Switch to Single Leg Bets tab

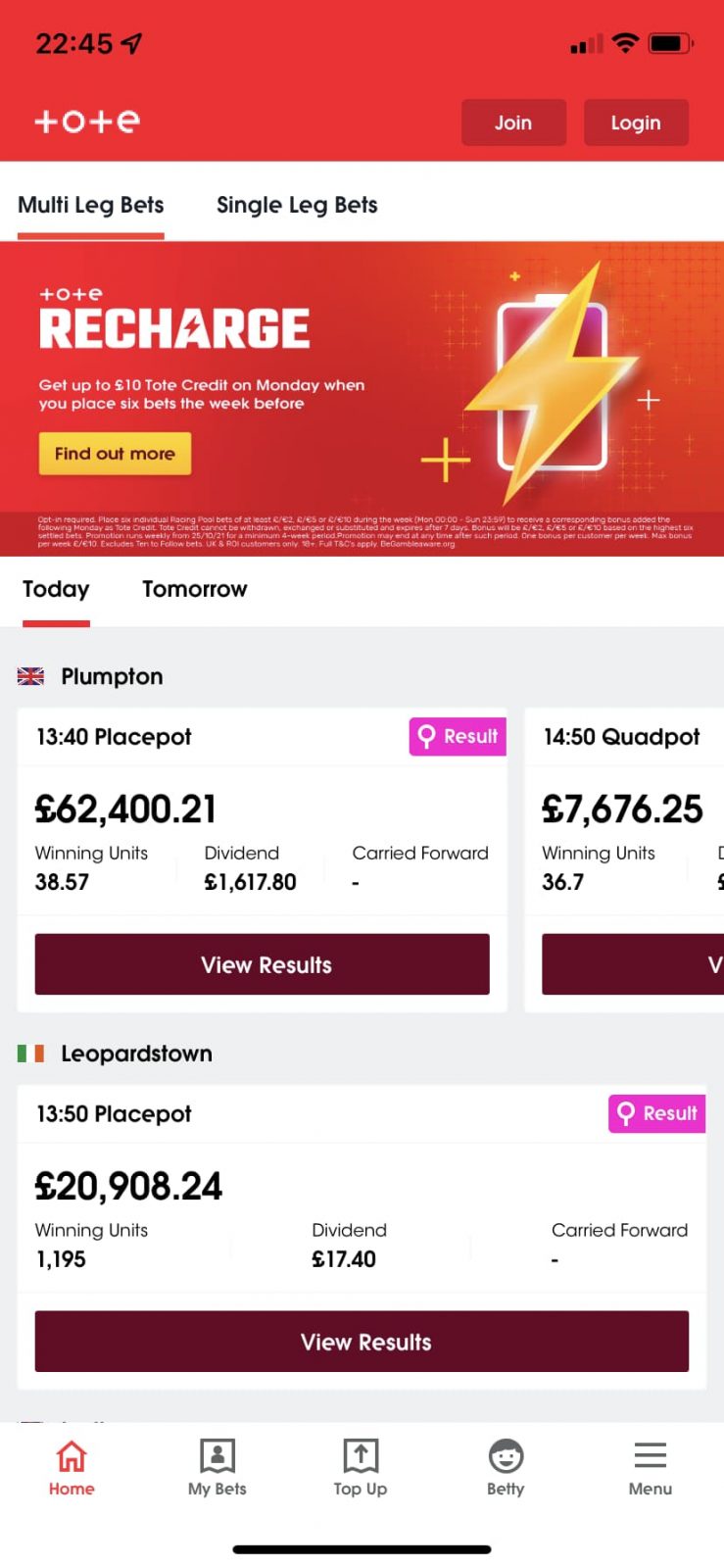(x=297, y=205)
